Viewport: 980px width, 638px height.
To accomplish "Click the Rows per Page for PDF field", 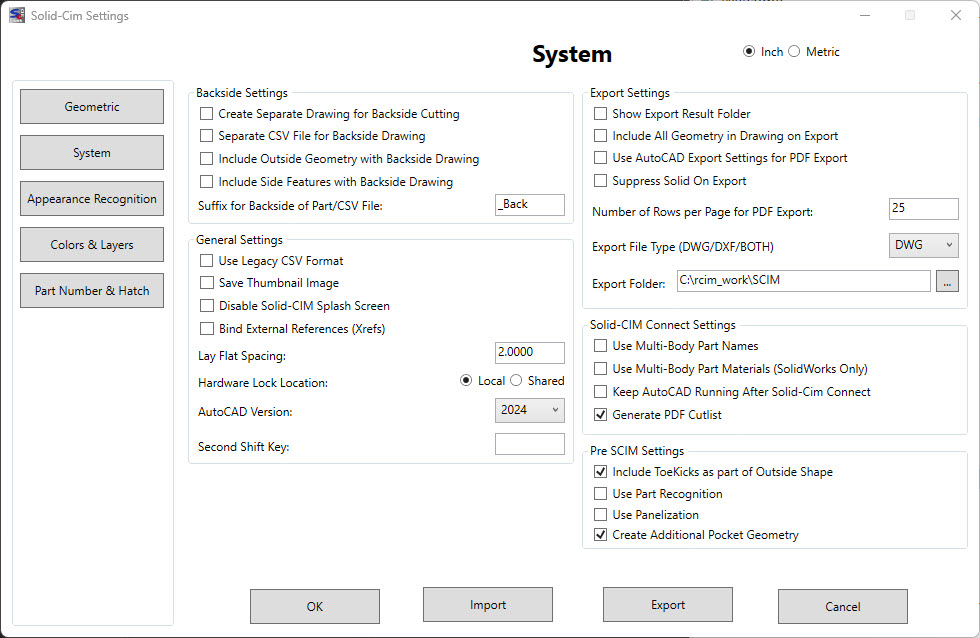I will point(923,209).
